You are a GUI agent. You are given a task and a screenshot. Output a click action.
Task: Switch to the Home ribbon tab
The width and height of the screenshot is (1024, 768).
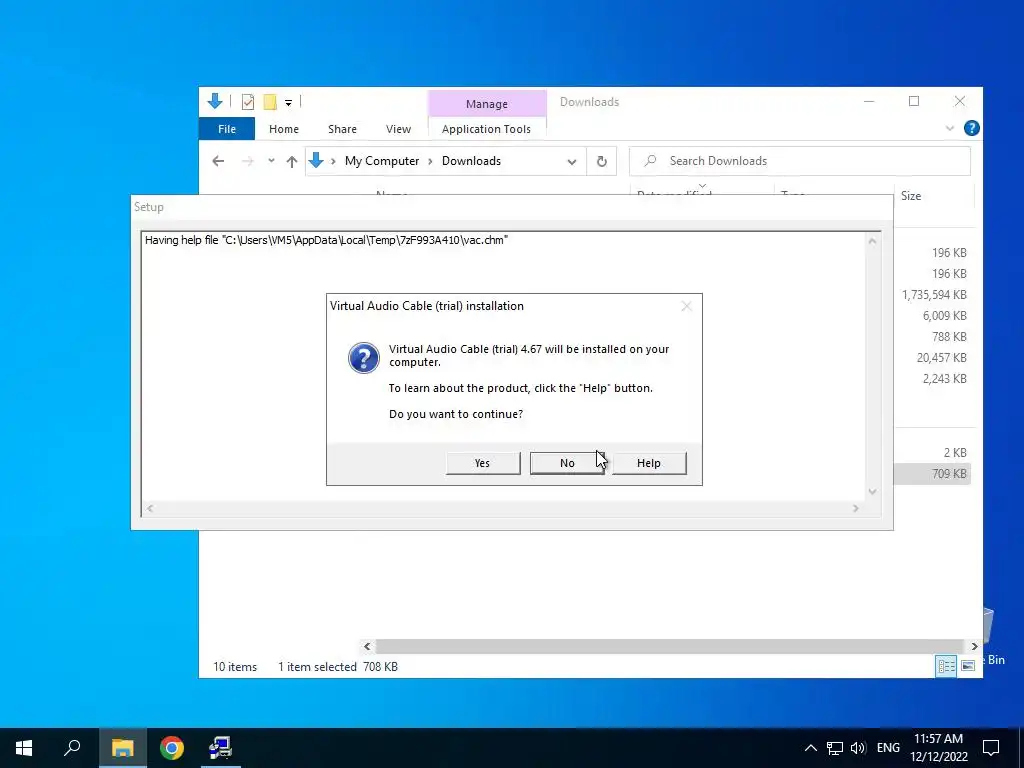pos(283,129)
